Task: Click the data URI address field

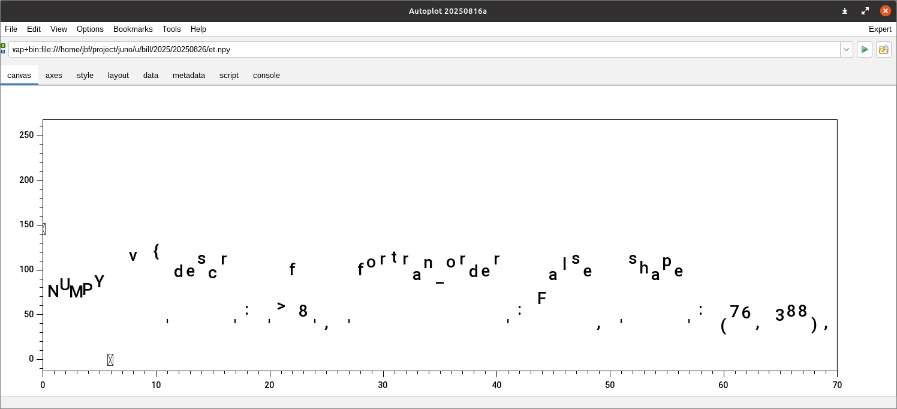Action: tap(420, 49)
